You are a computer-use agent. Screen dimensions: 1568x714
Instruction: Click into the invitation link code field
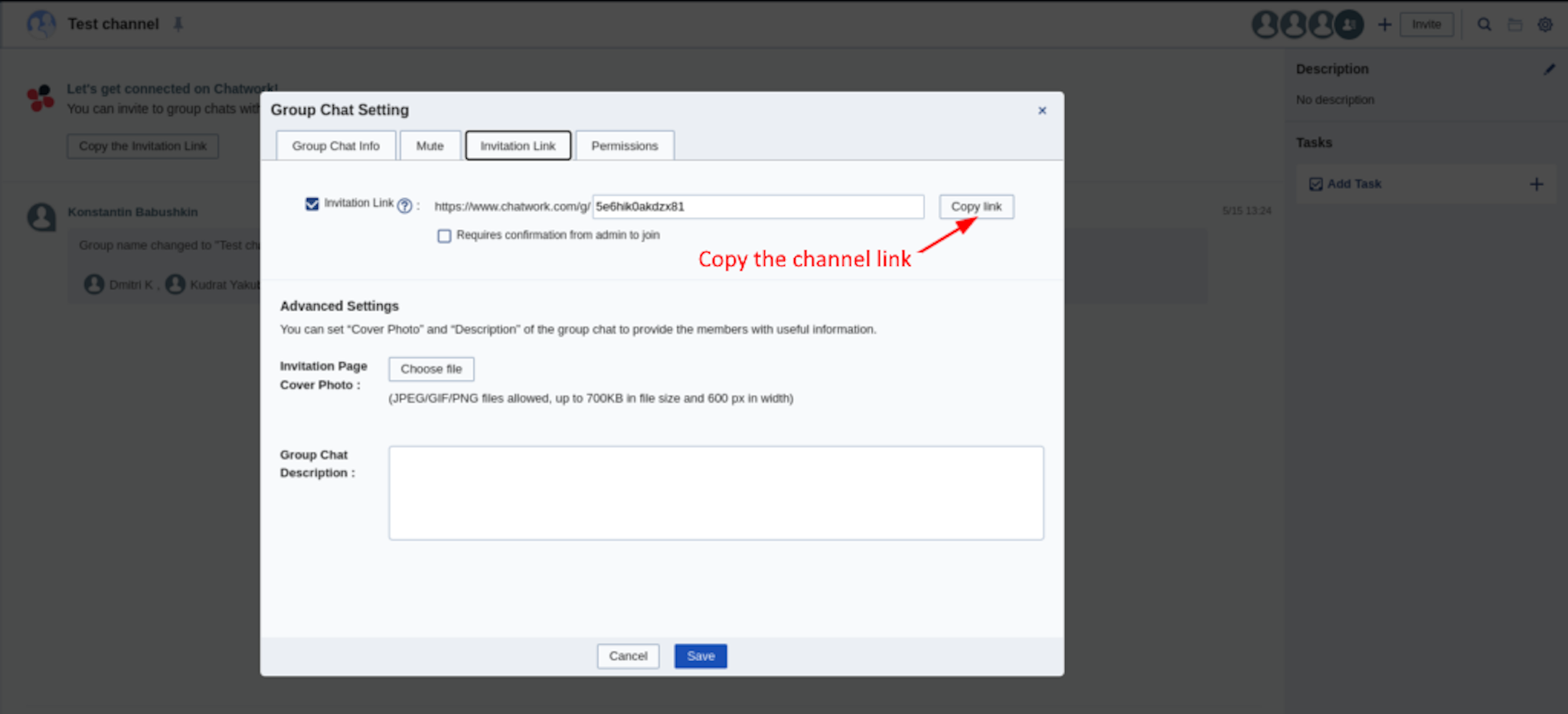(x=758, y=207)
